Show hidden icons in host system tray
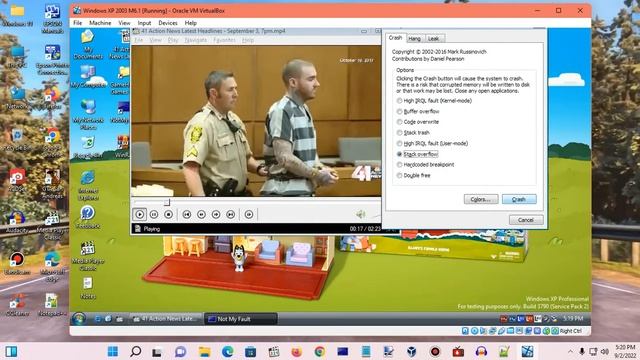 tap(570, 351)
